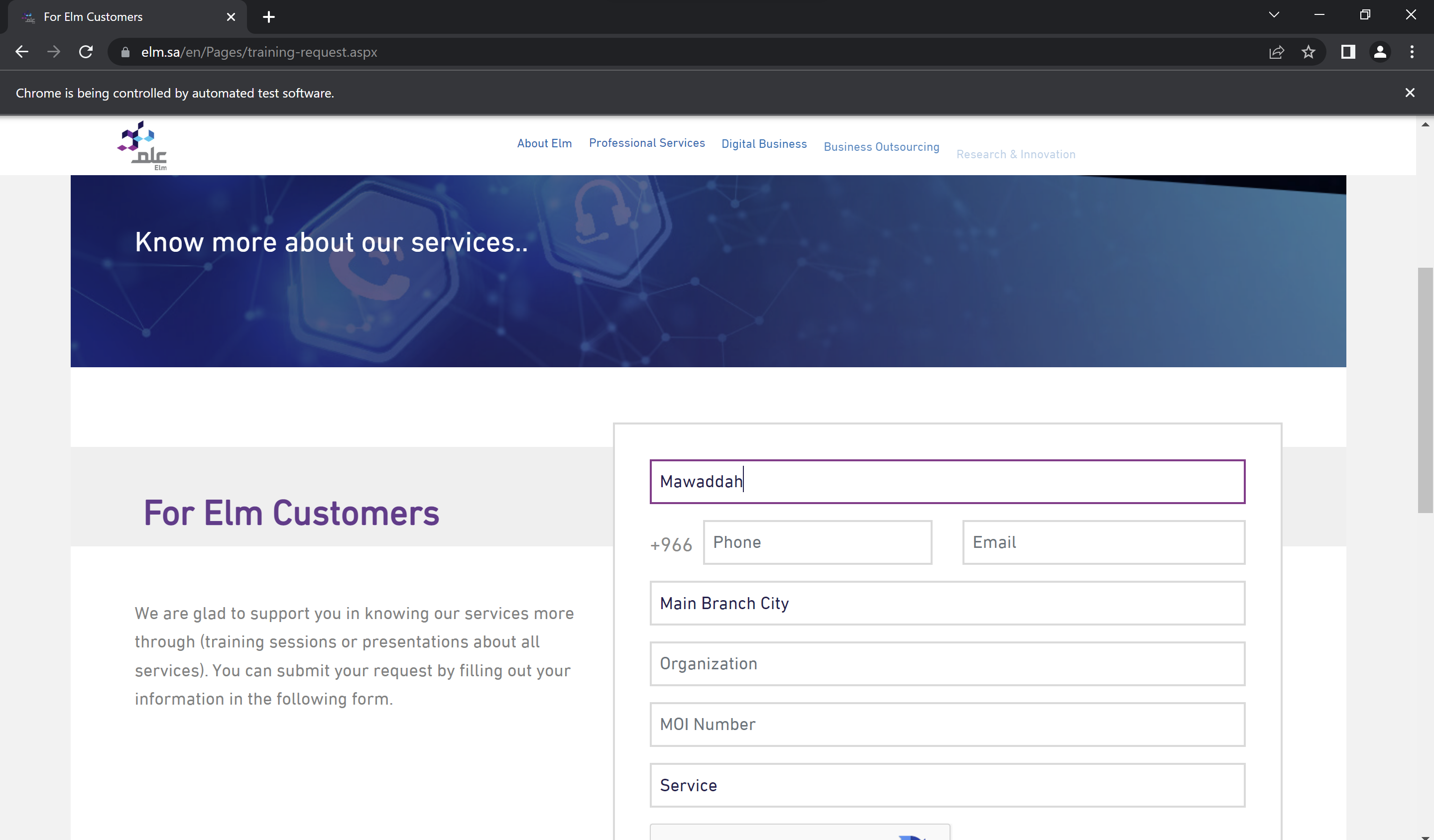This screenshot has height=840, width=1434.
Task: Open the Service selection field
Action: tap(947, 785)
